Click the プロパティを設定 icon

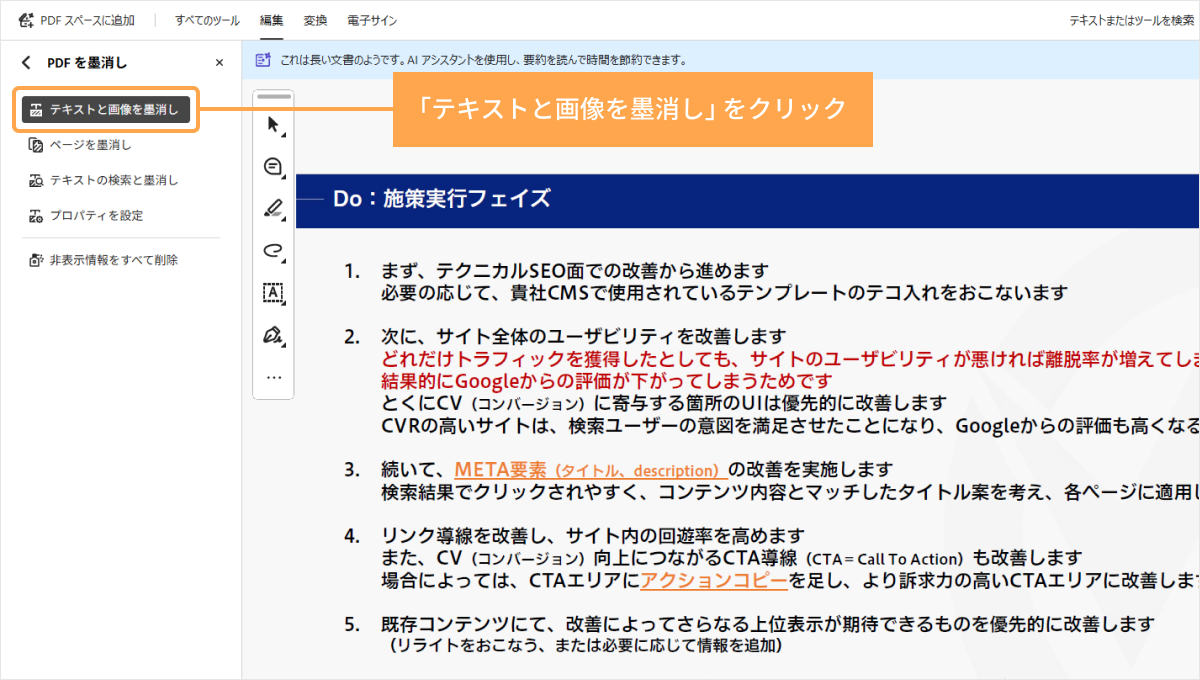click(36, 215)
